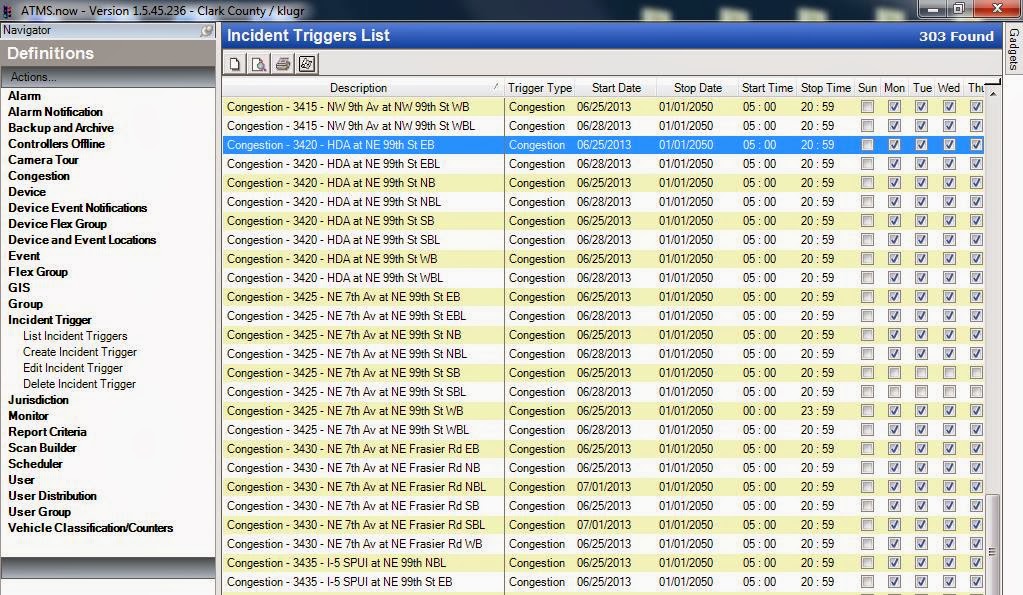Open Create Incident Trigger

80,352
